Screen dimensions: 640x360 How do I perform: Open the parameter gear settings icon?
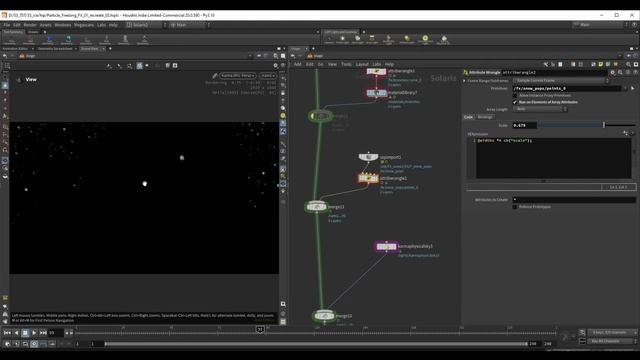click(613, 73)
